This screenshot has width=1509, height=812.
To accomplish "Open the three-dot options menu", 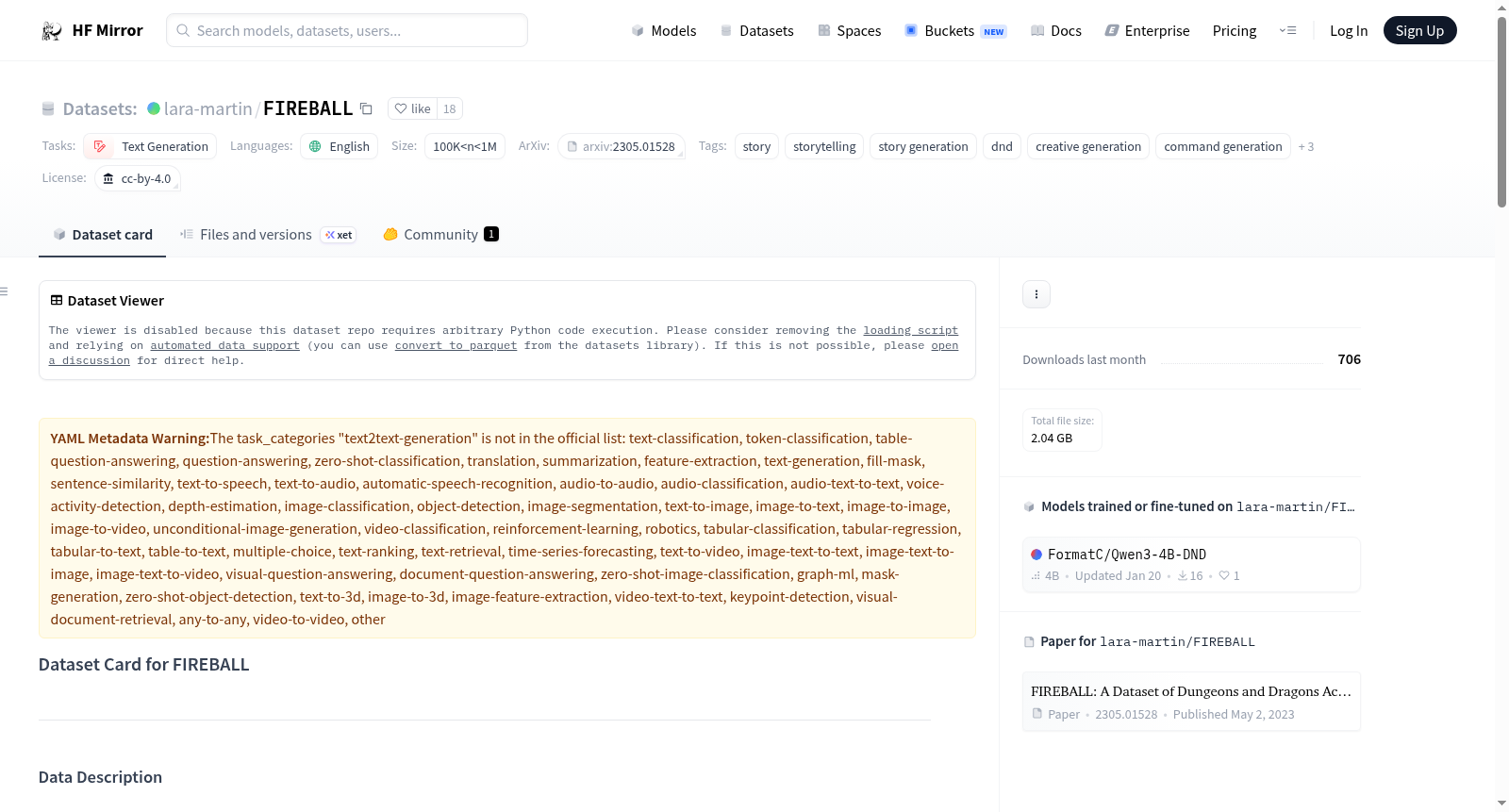I will pos(1036,294).
